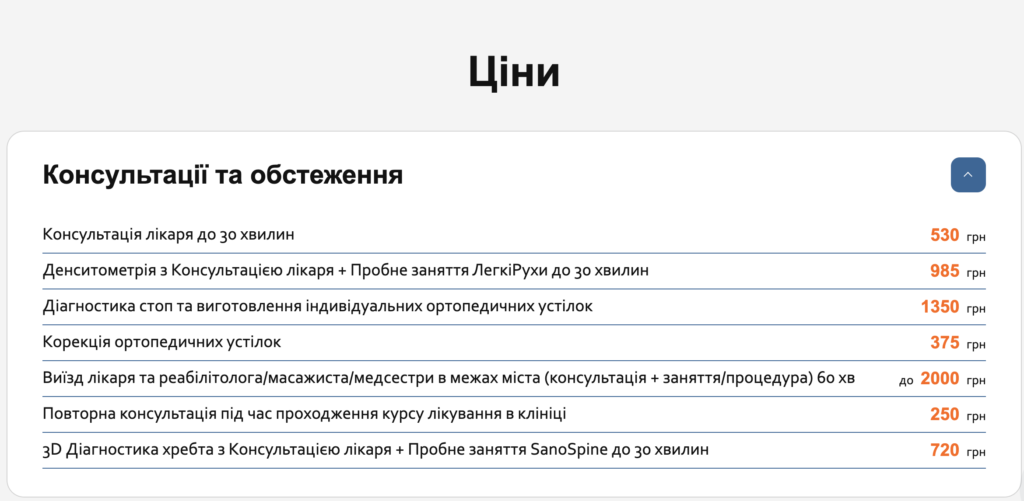
Task: Select the Діагностика стоп та виготовлення устілок row
Action: (x=317, y=306)
